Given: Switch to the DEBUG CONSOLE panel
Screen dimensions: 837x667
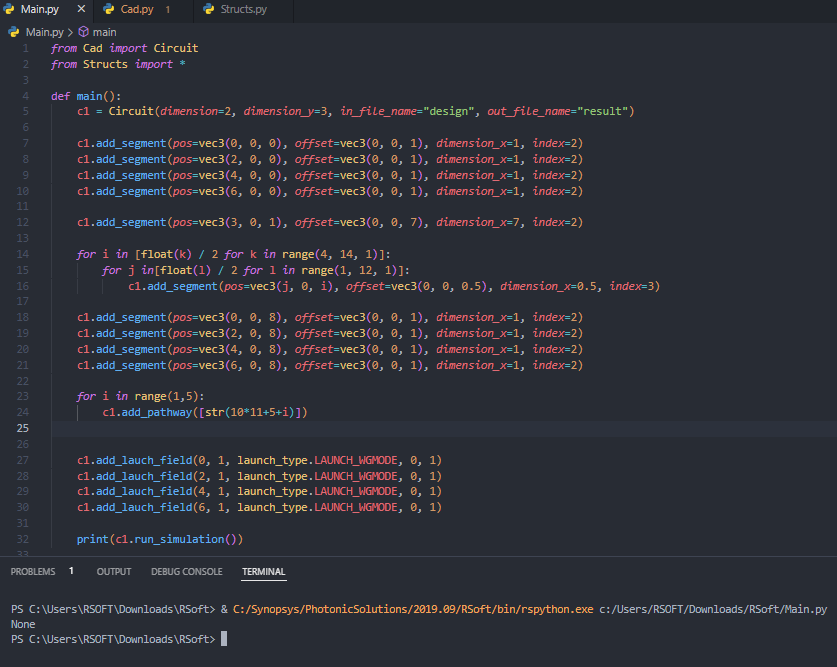Looking at the screenshot, I should click(x=187, y=571).
